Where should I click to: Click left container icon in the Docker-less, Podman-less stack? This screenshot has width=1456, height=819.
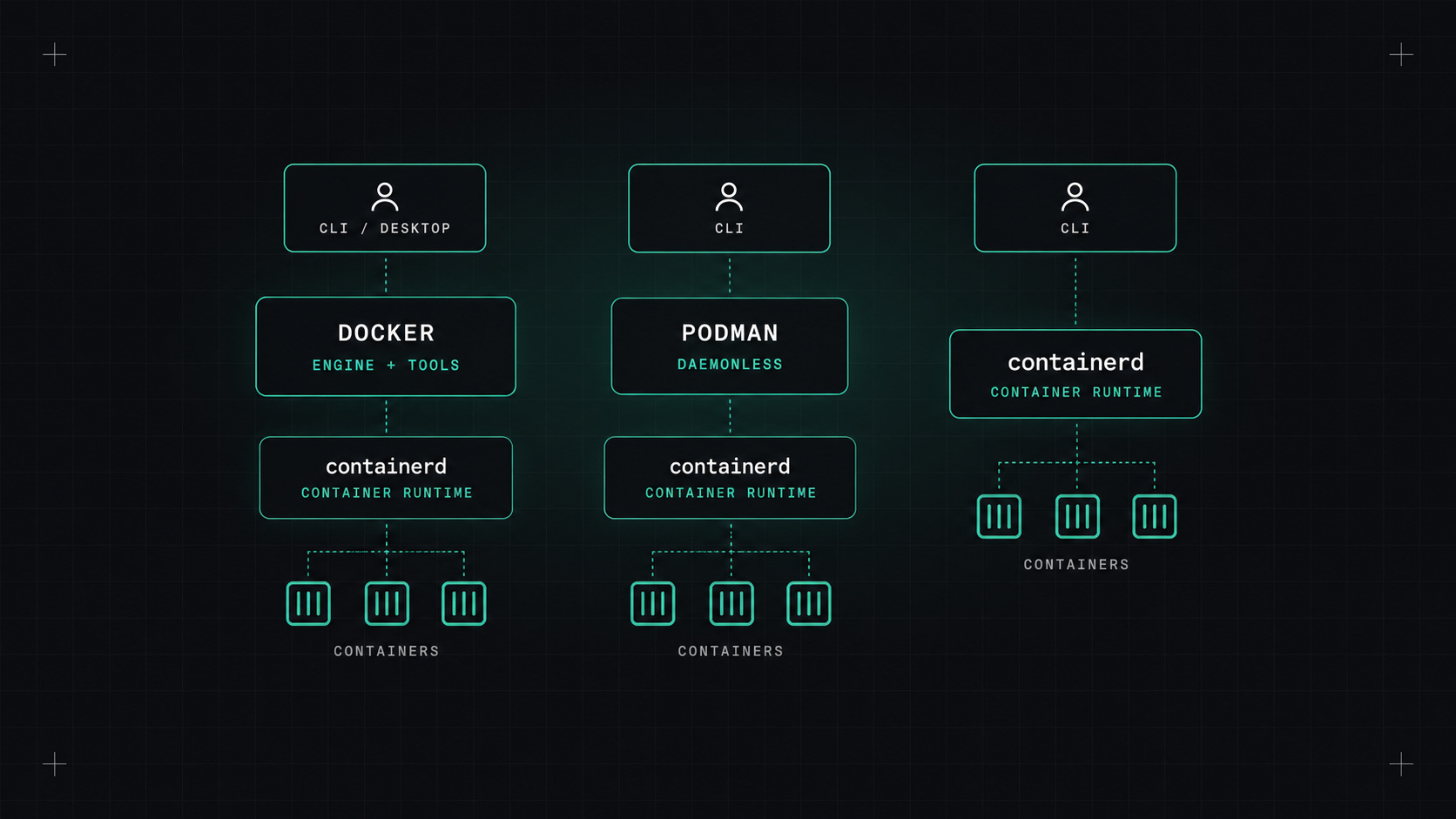point(999,516)
